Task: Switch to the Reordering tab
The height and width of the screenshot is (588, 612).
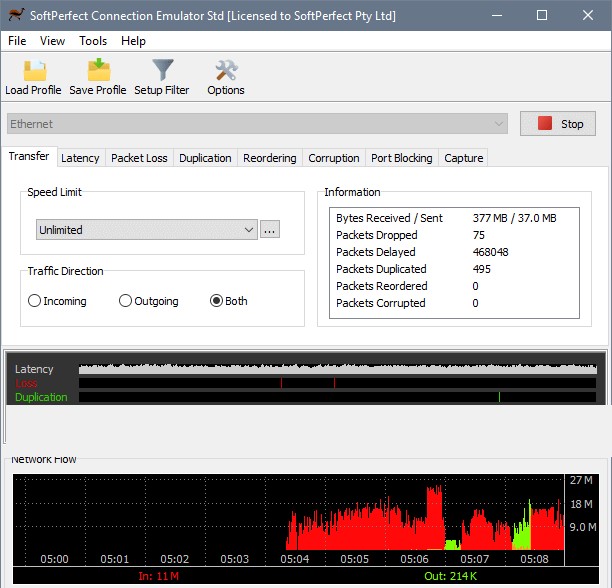Action: (270, 158)
